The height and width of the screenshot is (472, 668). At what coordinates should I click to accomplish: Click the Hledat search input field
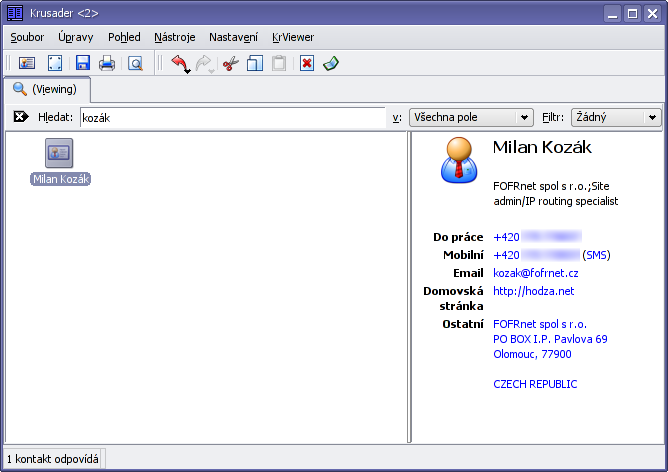coord(233,118)
